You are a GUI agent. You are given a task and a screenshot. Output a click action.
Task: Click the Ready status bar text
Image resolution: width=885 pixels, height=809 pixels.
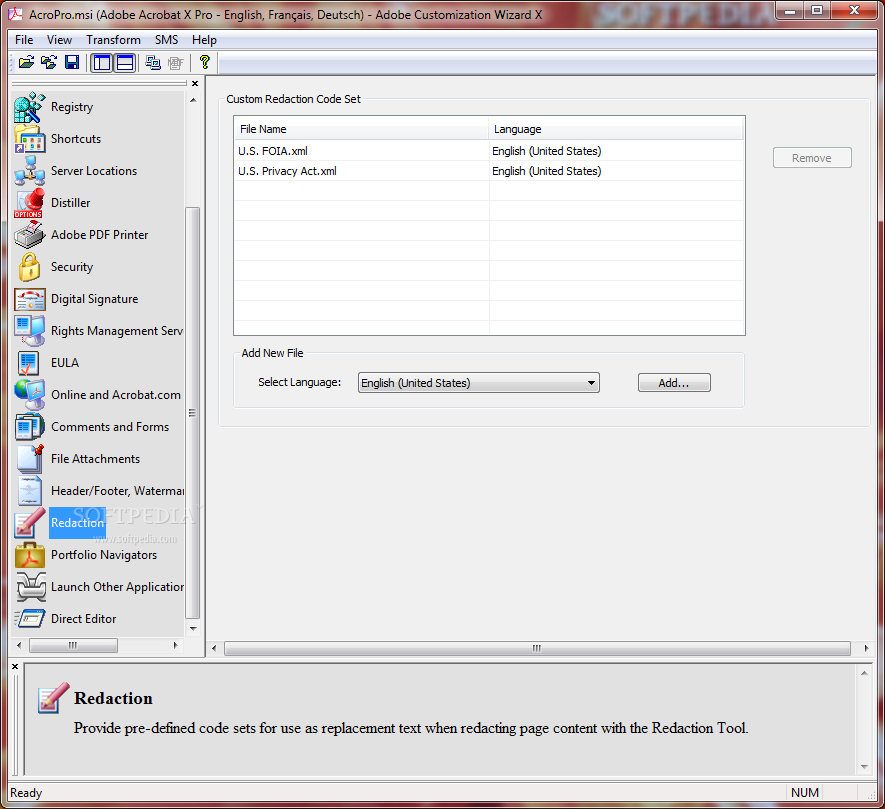[x=26, y=793]
